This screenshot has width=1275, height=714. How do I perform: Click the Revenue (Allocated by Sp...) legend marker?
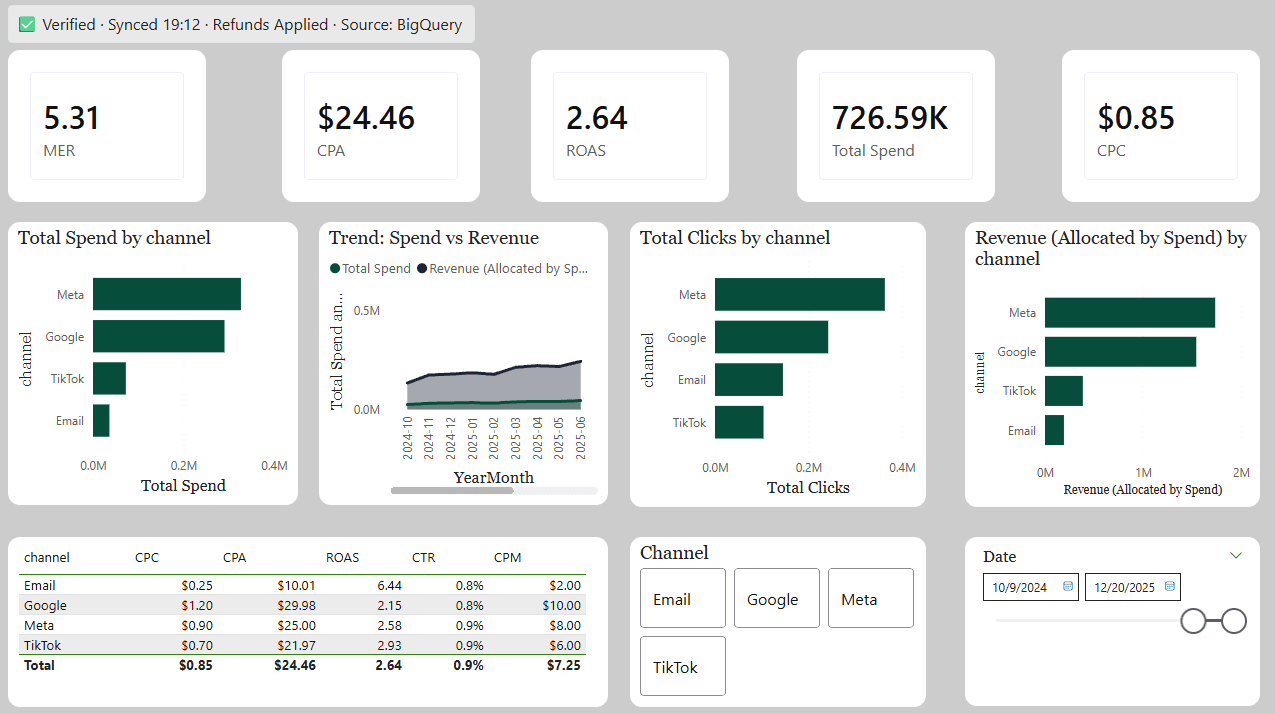point(422,269)
